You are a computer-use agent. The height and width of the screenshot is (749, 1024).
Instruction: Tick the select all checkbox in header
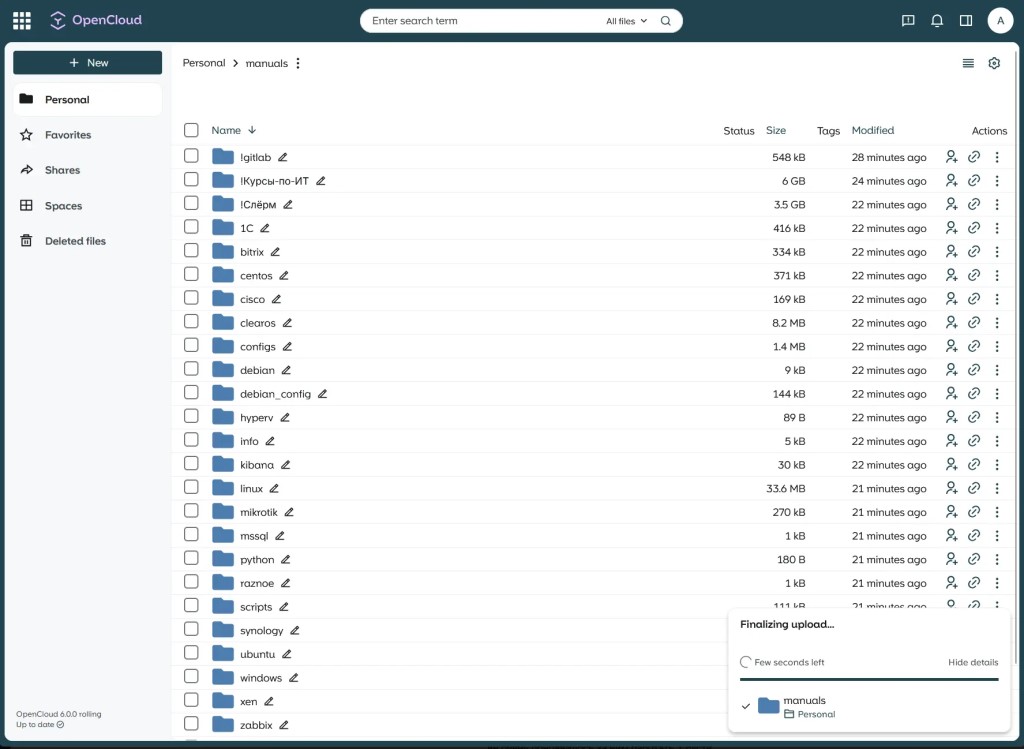[x=191, y=130]
